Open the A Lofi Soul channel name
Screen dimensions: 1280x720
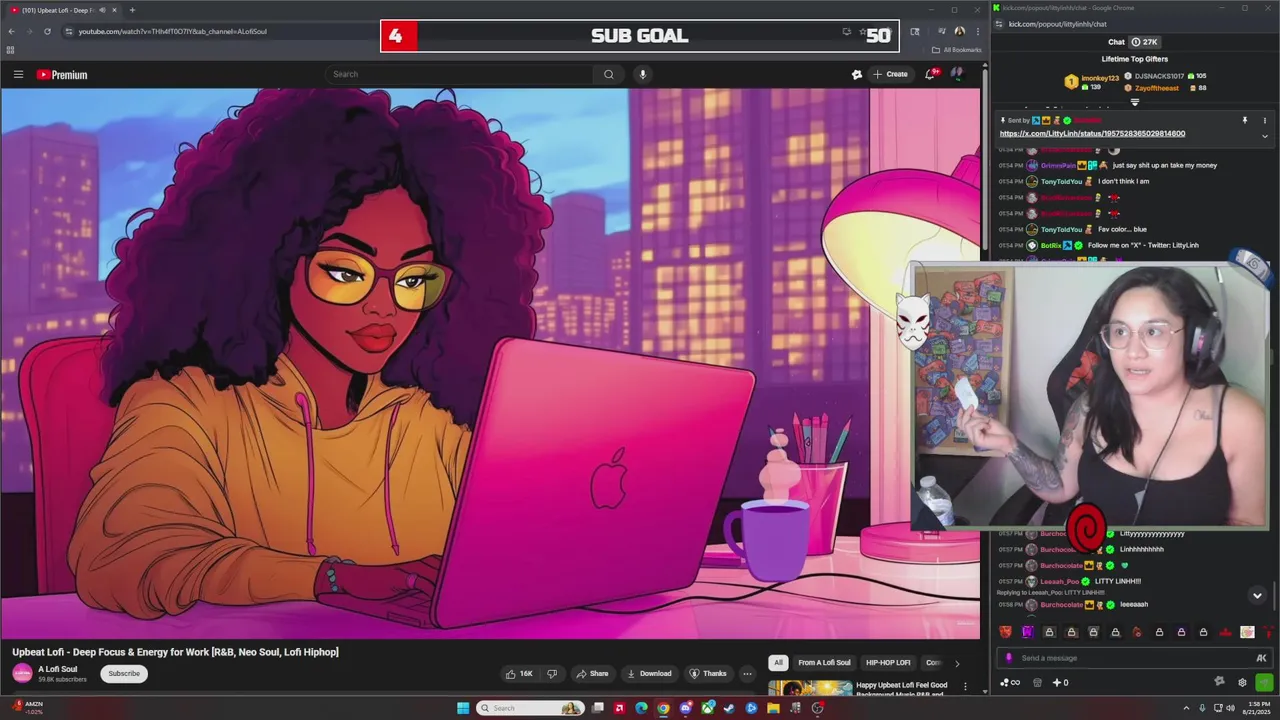point(58,669)
